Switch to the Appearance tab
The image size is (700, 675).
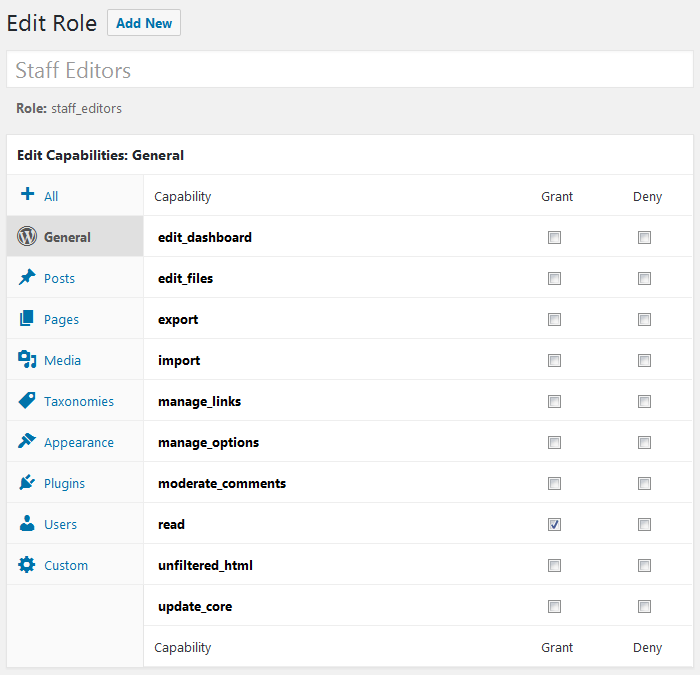(75, 442)
